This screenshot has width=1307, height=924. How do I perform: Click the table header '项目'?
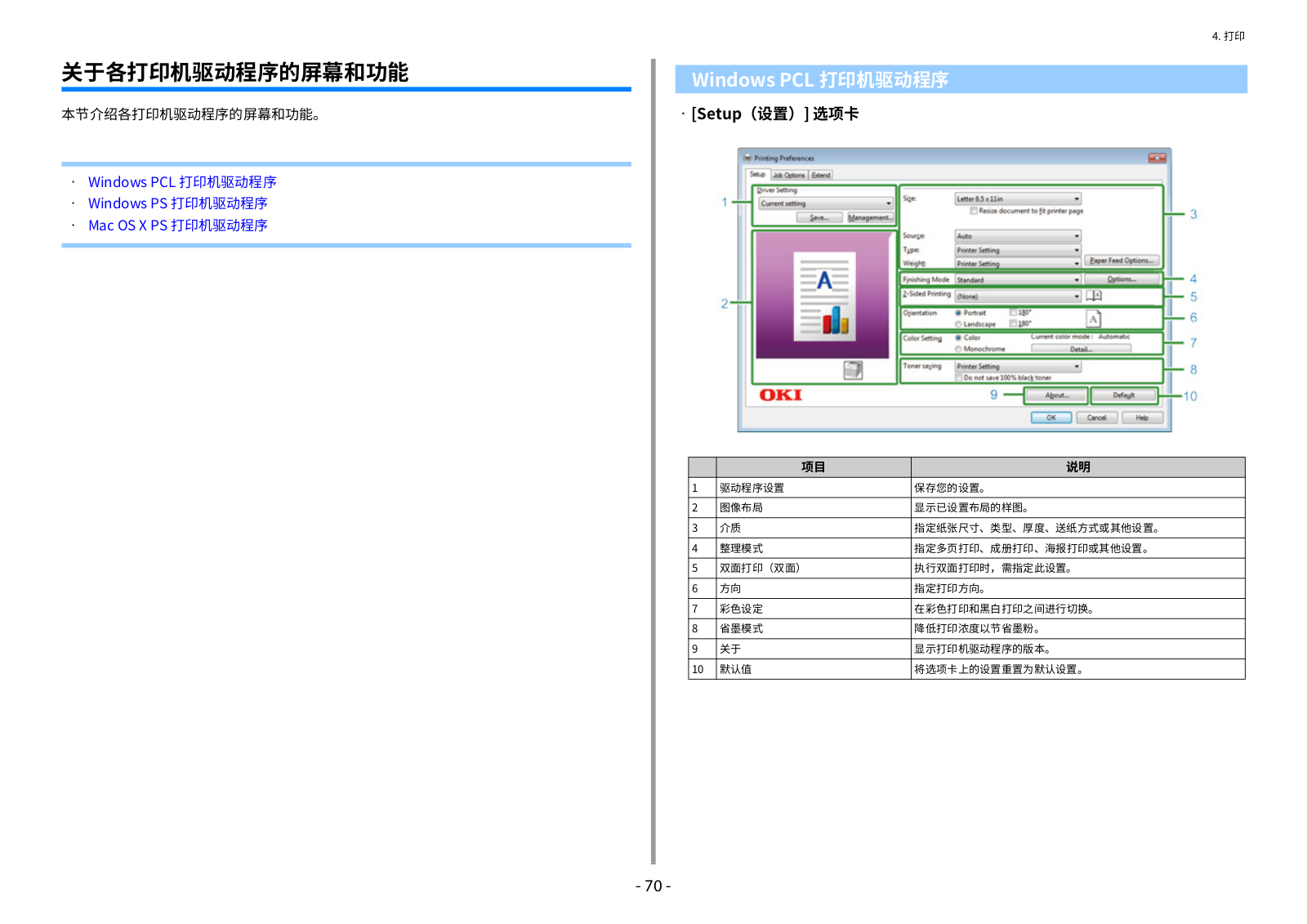(x=814, y=467)
